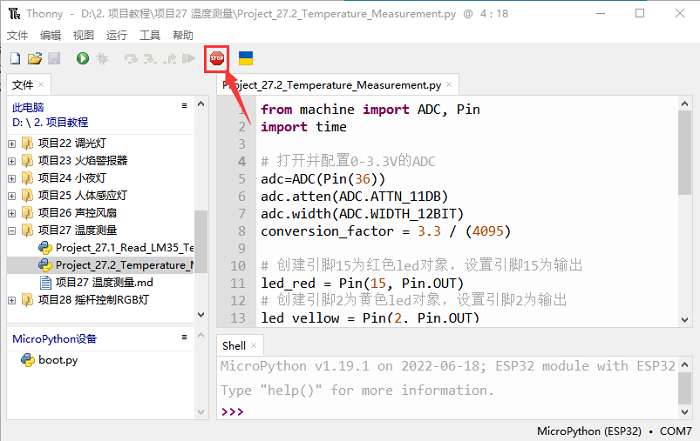The width and height of the screenshot is (700, 441).
Task: Click the New file icon
Action: pos(15,60)
